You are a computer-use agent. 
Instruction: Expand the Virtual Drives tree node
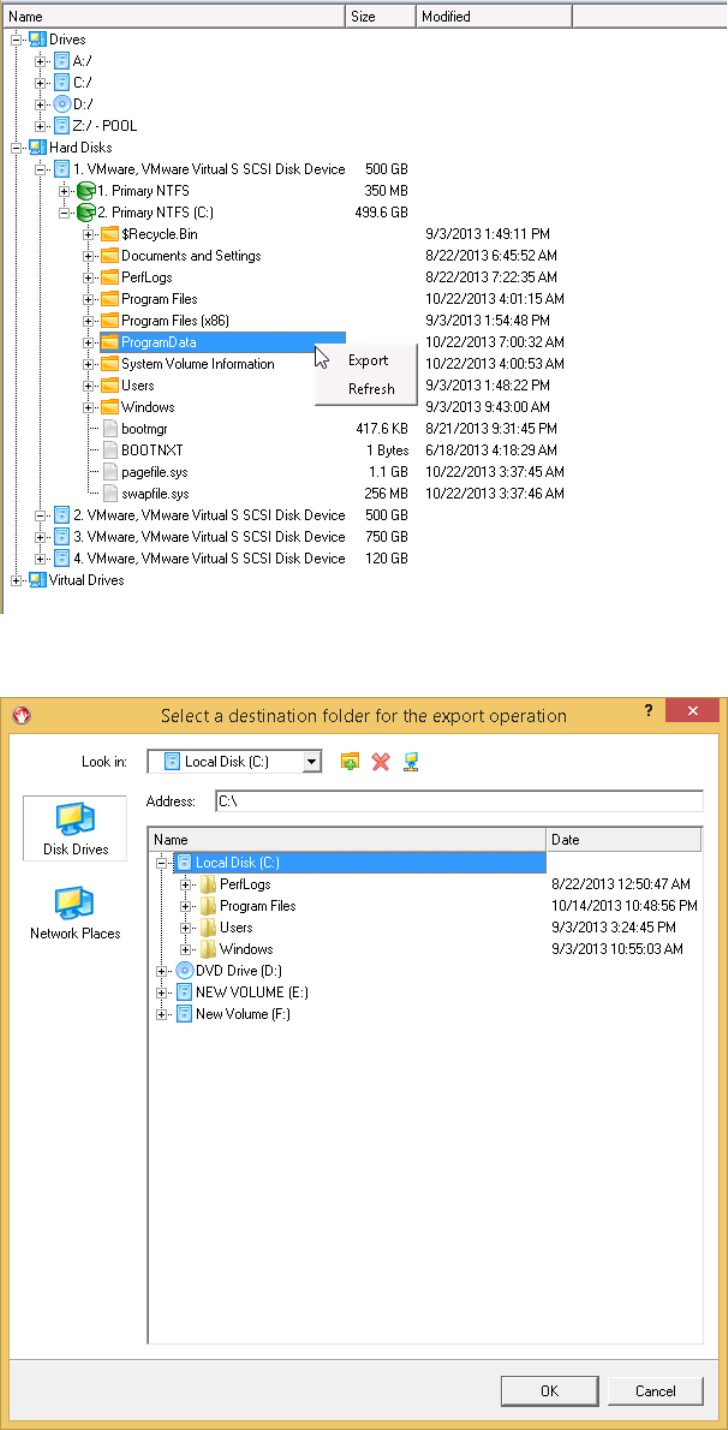click(16, 580)
